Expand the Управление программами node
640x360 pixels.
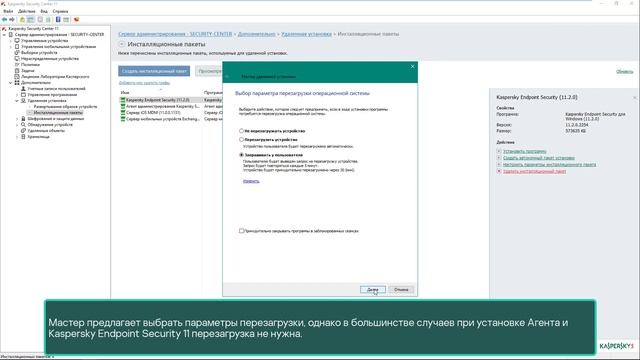click(x=17, y=95)
